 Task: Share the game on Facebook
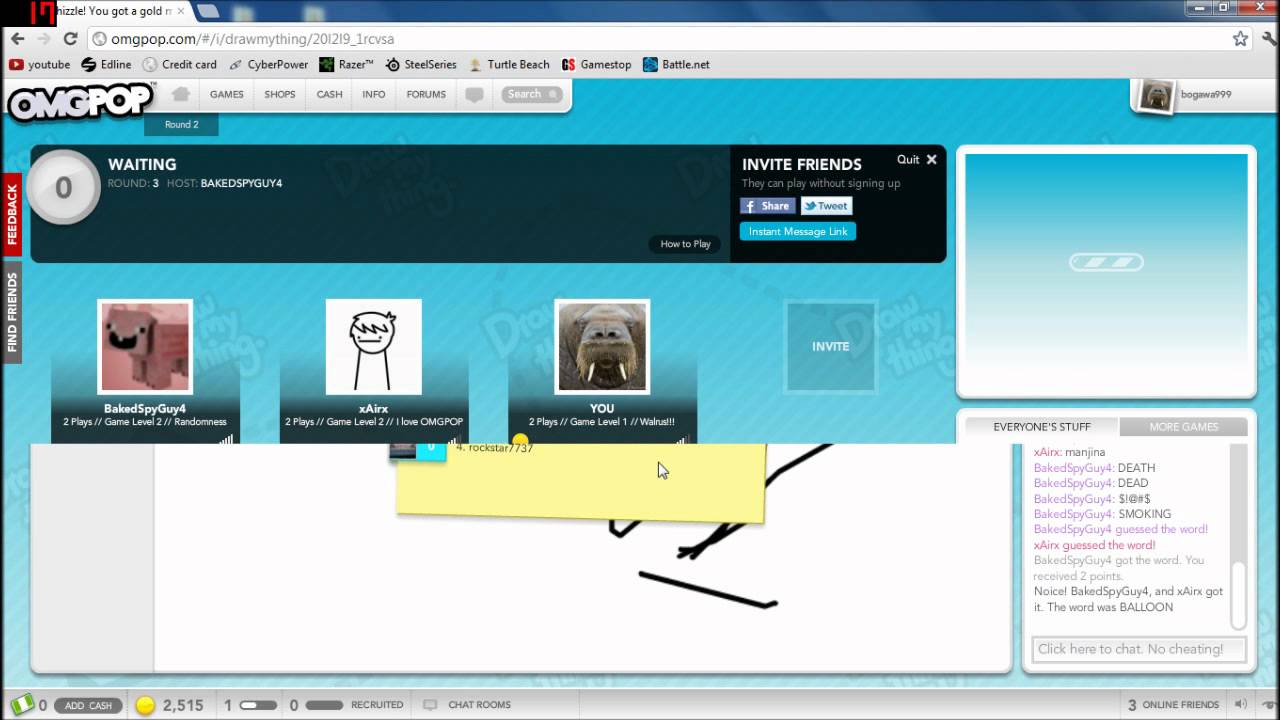(x=768, y=206)
